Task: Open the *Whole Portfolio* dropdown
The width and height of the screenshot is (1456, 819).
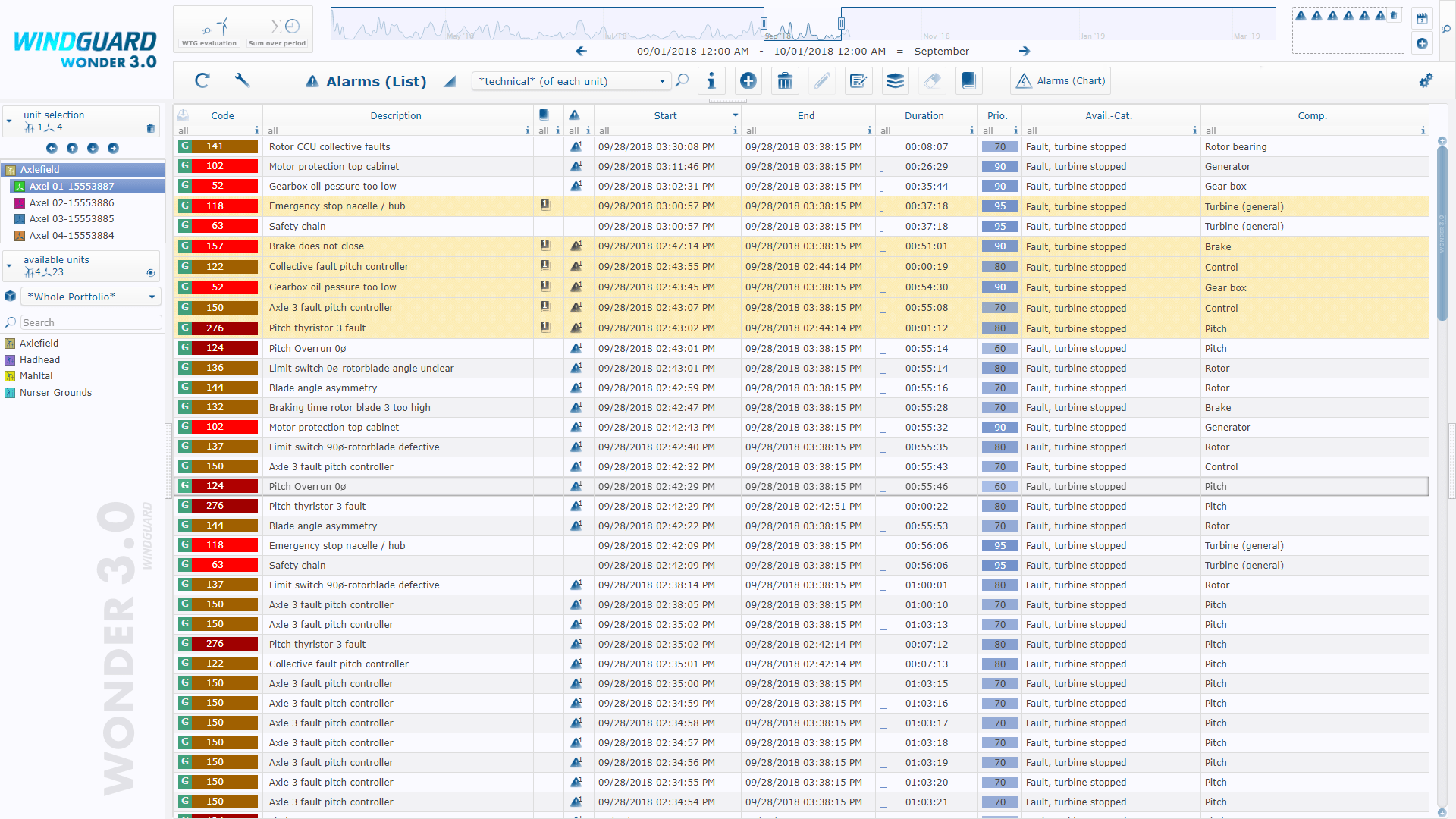Action: point(152,297)
